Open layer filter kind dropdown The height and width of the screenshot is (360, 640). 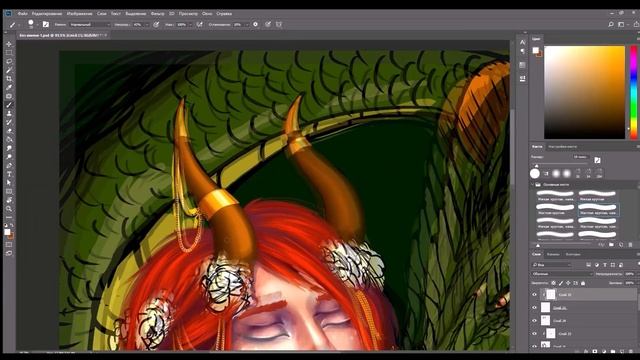551,265
